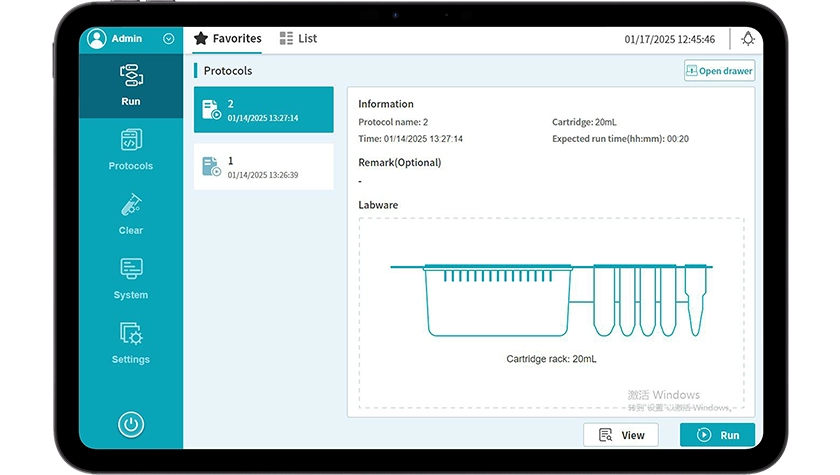Switch to the Favorites tab

click(228, 39)
